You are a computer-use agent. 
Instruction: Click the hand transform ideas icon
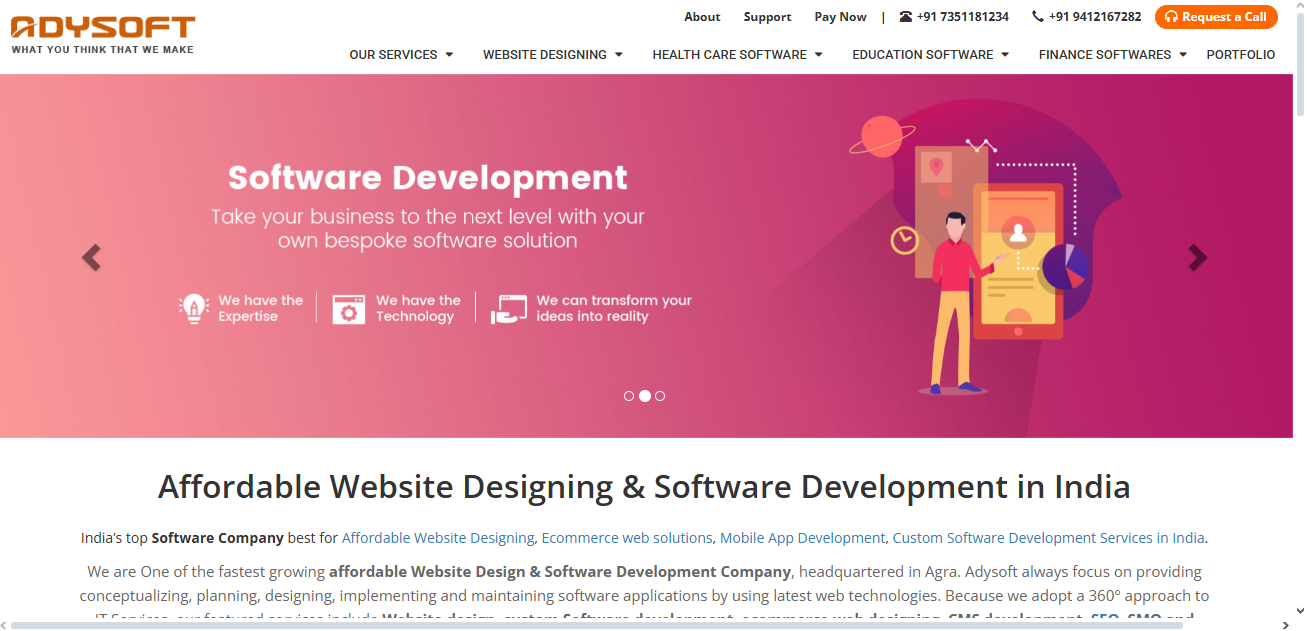(508, 309)
